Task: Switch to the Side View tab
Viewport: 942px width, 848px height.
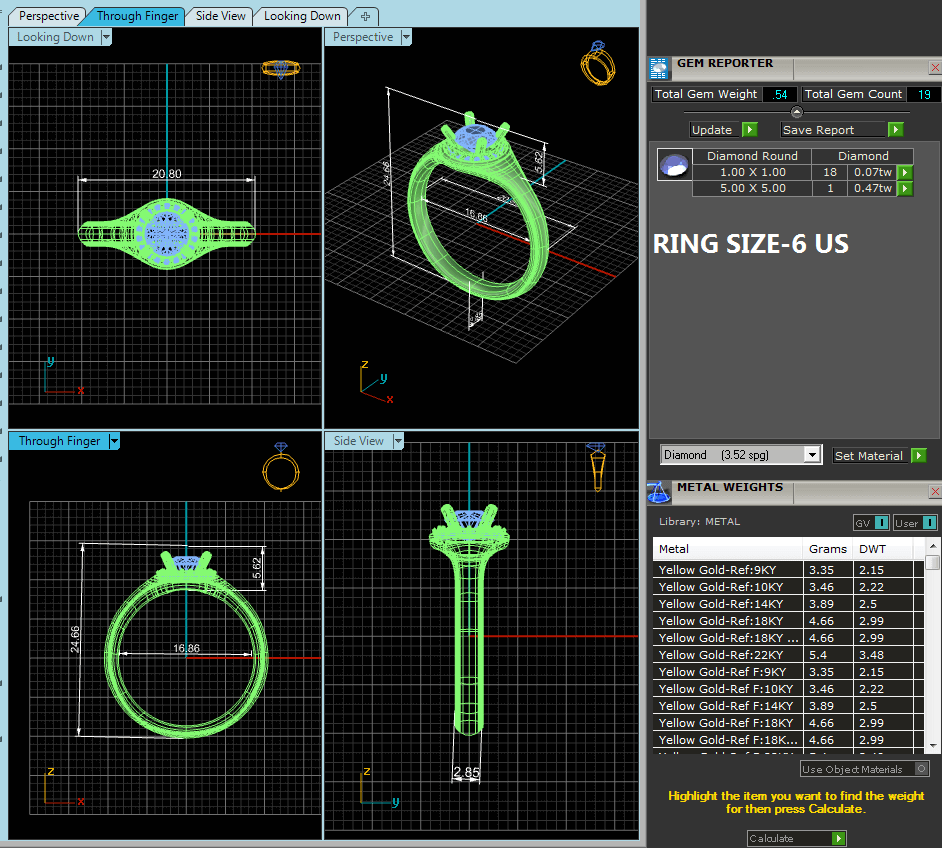Action: 221,16
